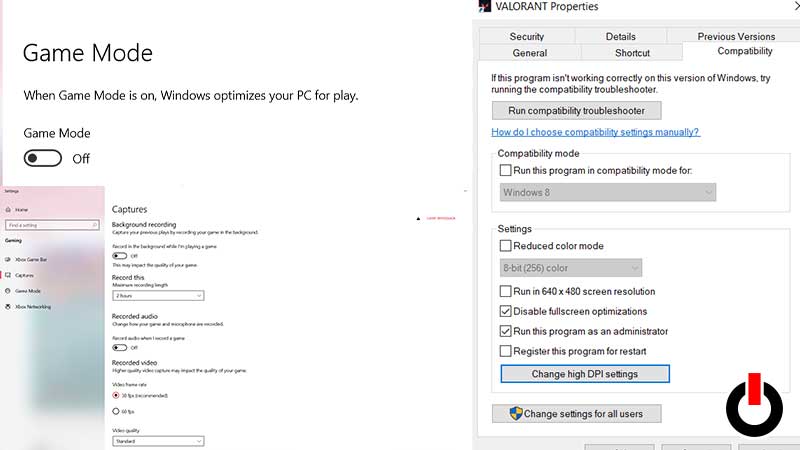Viewport: 800px width, 450px height.
Task: Click the Background recording heading
Action: [144, 224]
